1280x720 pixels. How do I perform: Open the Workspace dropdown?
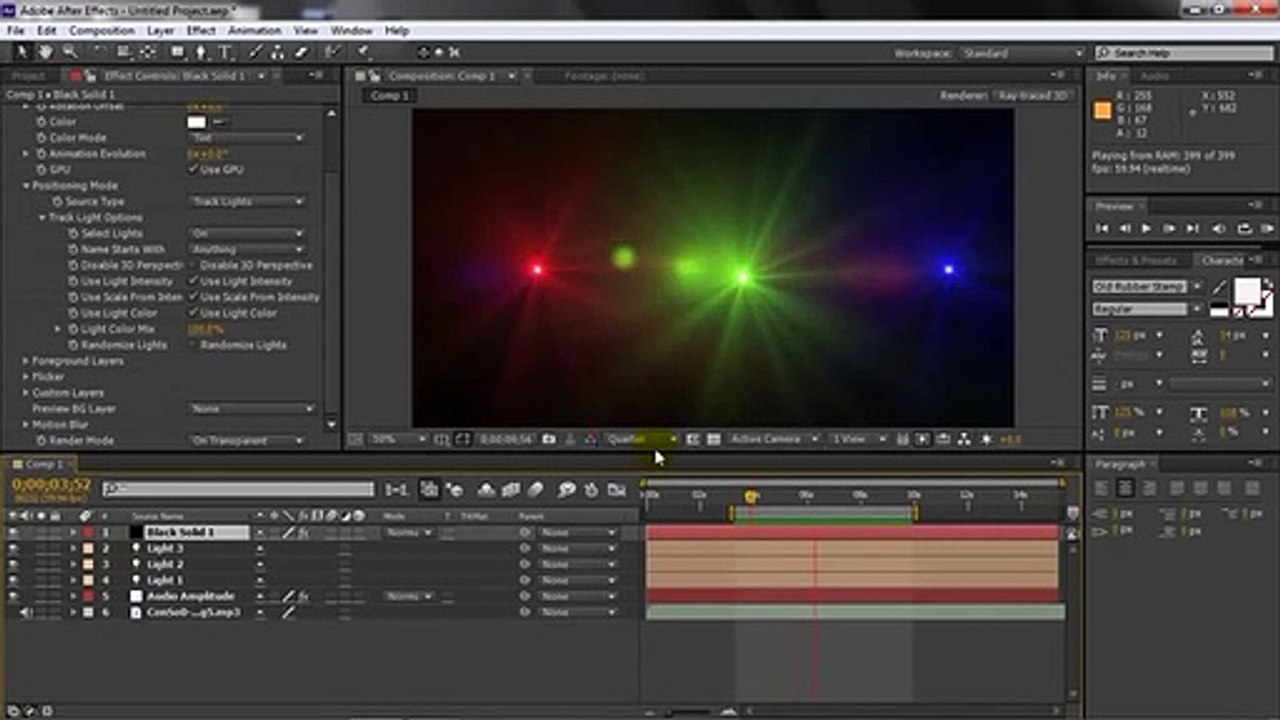[1021, 53]
